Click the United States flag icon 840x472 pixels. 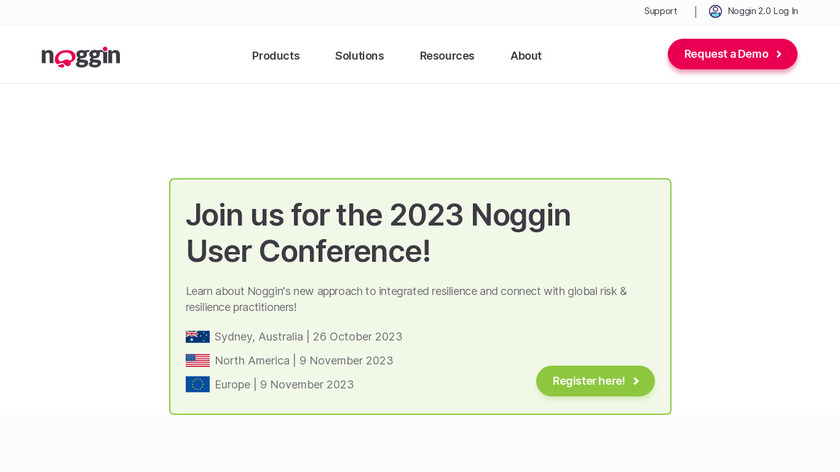pos(197,361)
